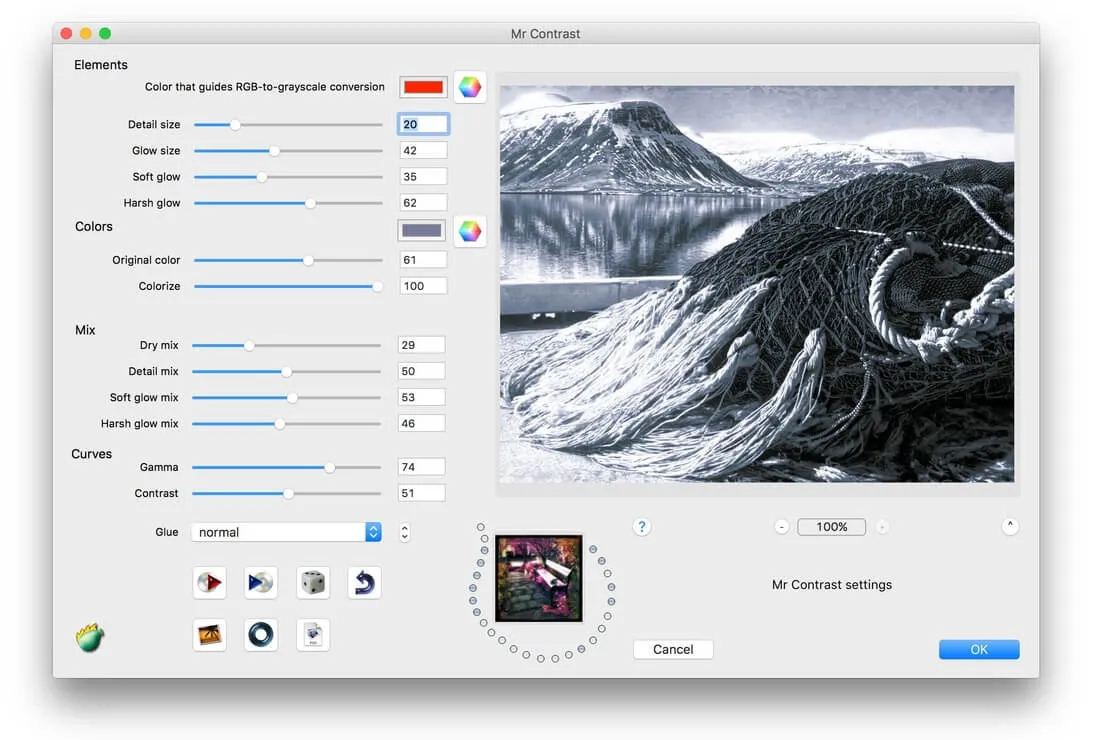Click the flame logo at bottom left
1100x740 pixels.
click(89, 637)
